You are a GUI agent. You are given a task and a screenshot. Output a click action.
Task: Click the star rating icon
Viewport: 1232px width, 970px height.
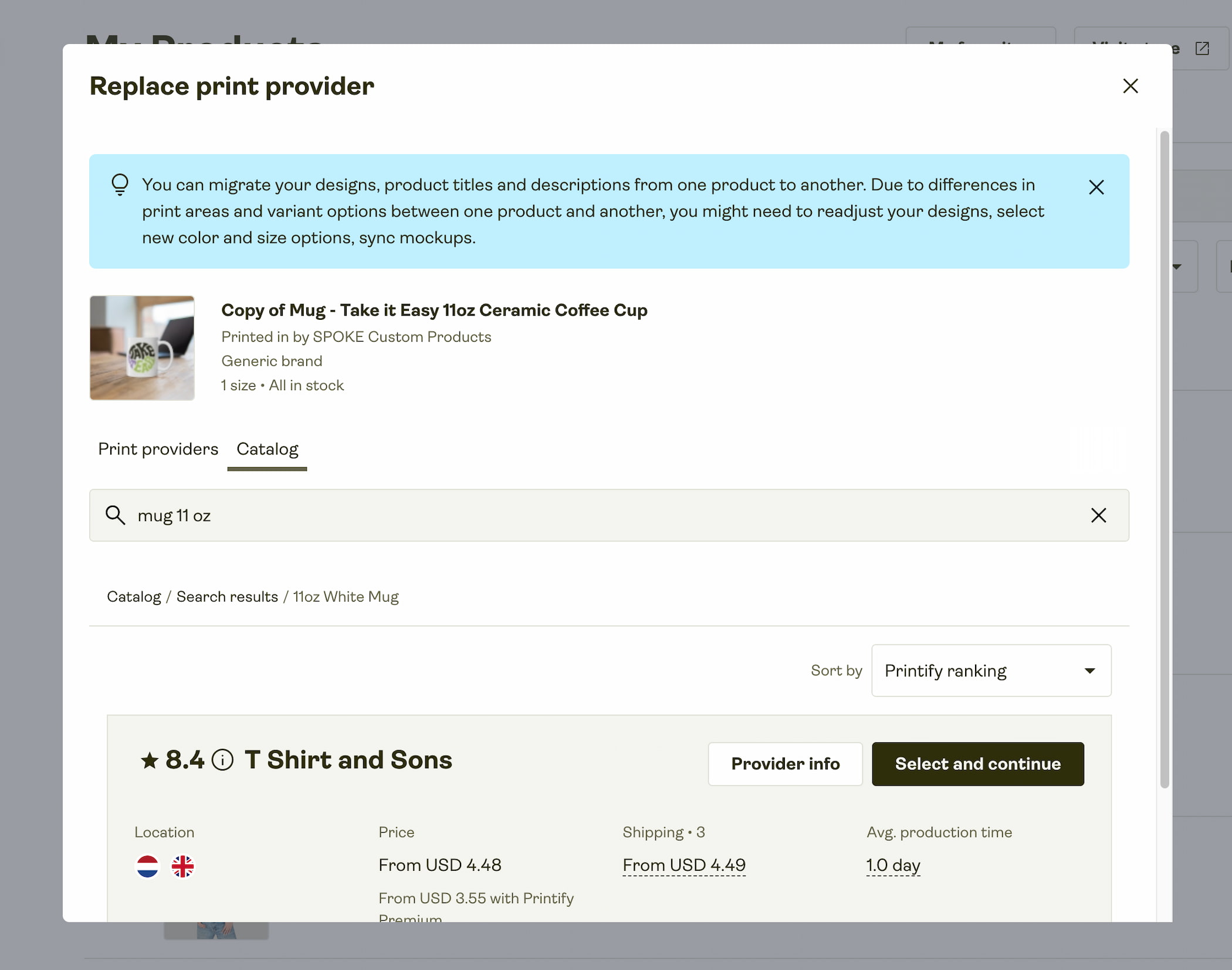point(150,761)
